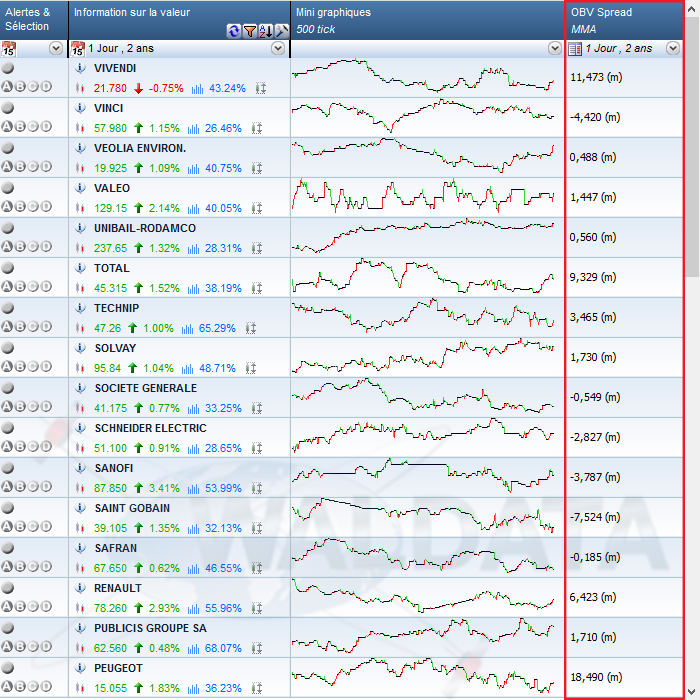Viewport: 700px width, 700px height.
Task: Toggle alert D for PEUGEOT
Action: pyautogui.click(x=46, y=686)
